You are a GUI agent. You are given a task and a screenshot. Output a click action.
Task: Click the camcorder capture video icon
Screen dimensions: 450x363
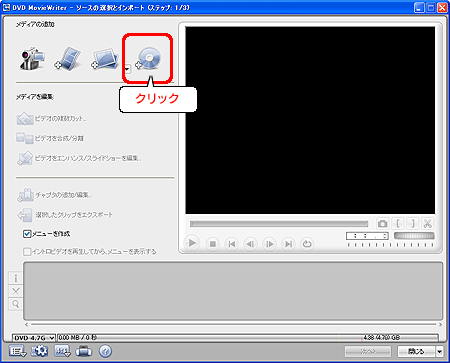[33, 59]
